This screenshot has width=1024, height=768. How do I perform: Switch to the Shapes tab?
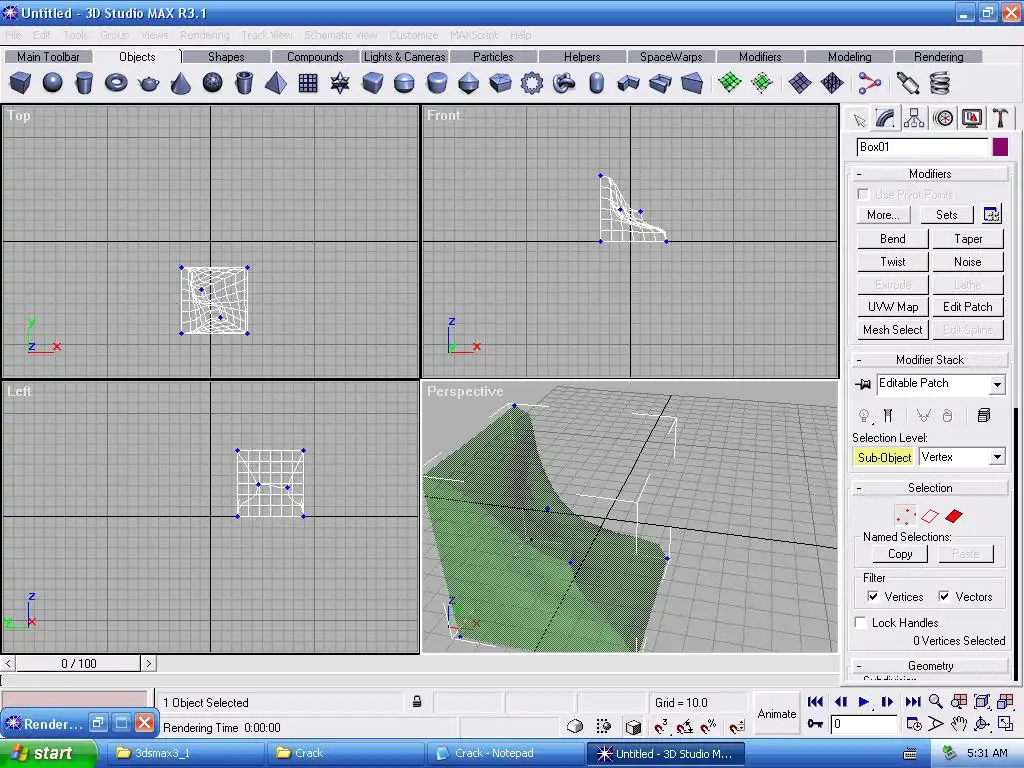click(x=226, y=57)
